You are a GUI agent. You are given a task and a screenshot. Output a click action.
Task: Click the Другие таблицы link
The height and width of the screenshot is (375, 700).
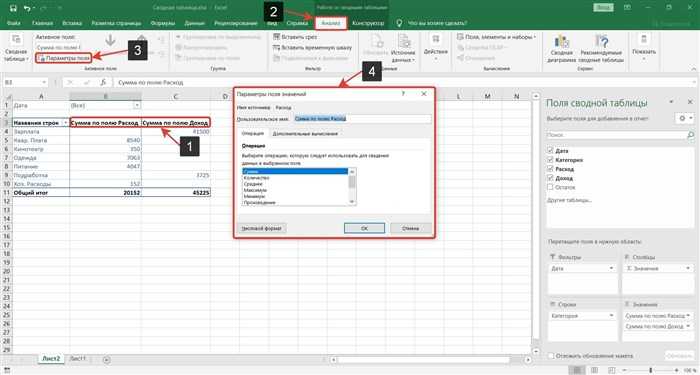[x=570, y=200]
